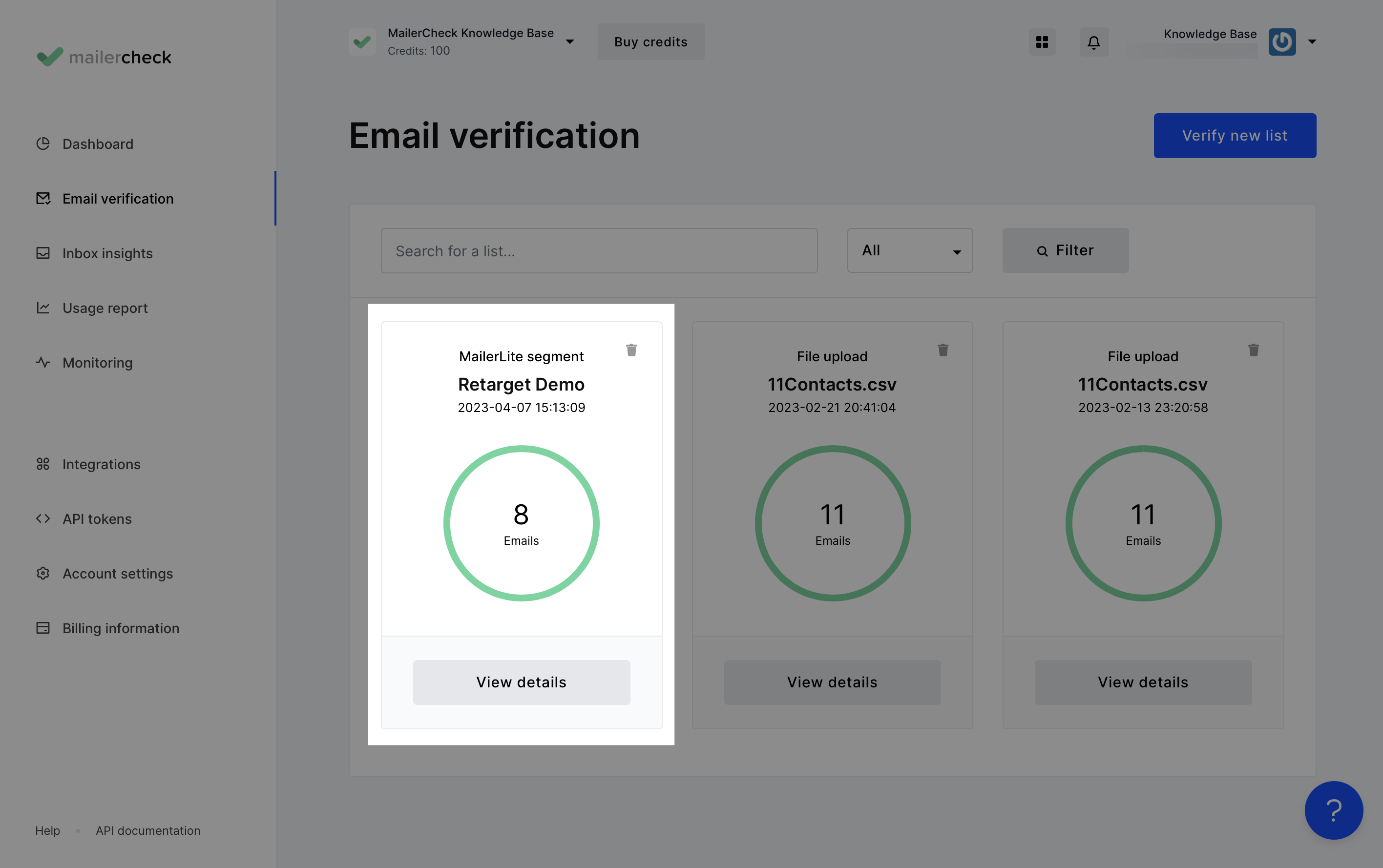View details of 2023-02-13 11Contacts.csv
Image resolution: width=1383 pixels, height=868 pixels.
pyautogui.click(x=1143, y=682)
